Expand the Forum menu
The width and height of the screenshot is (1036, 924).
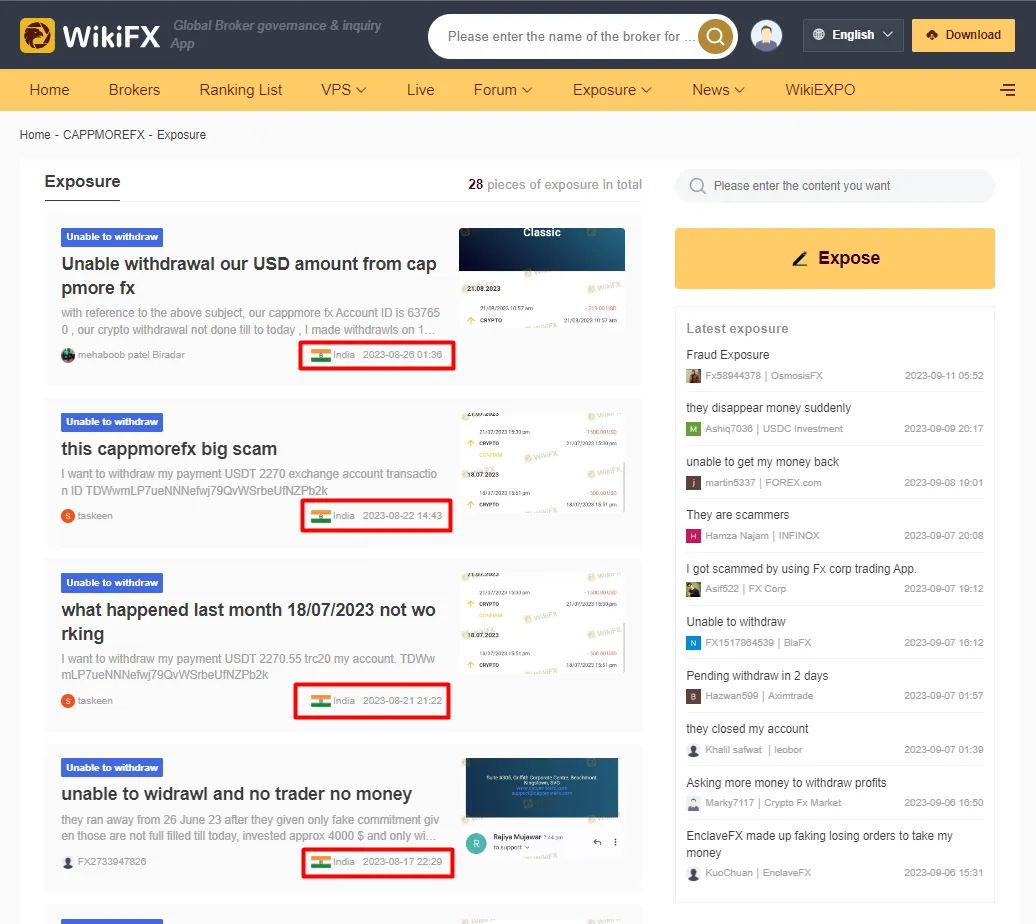pos(503,90)
